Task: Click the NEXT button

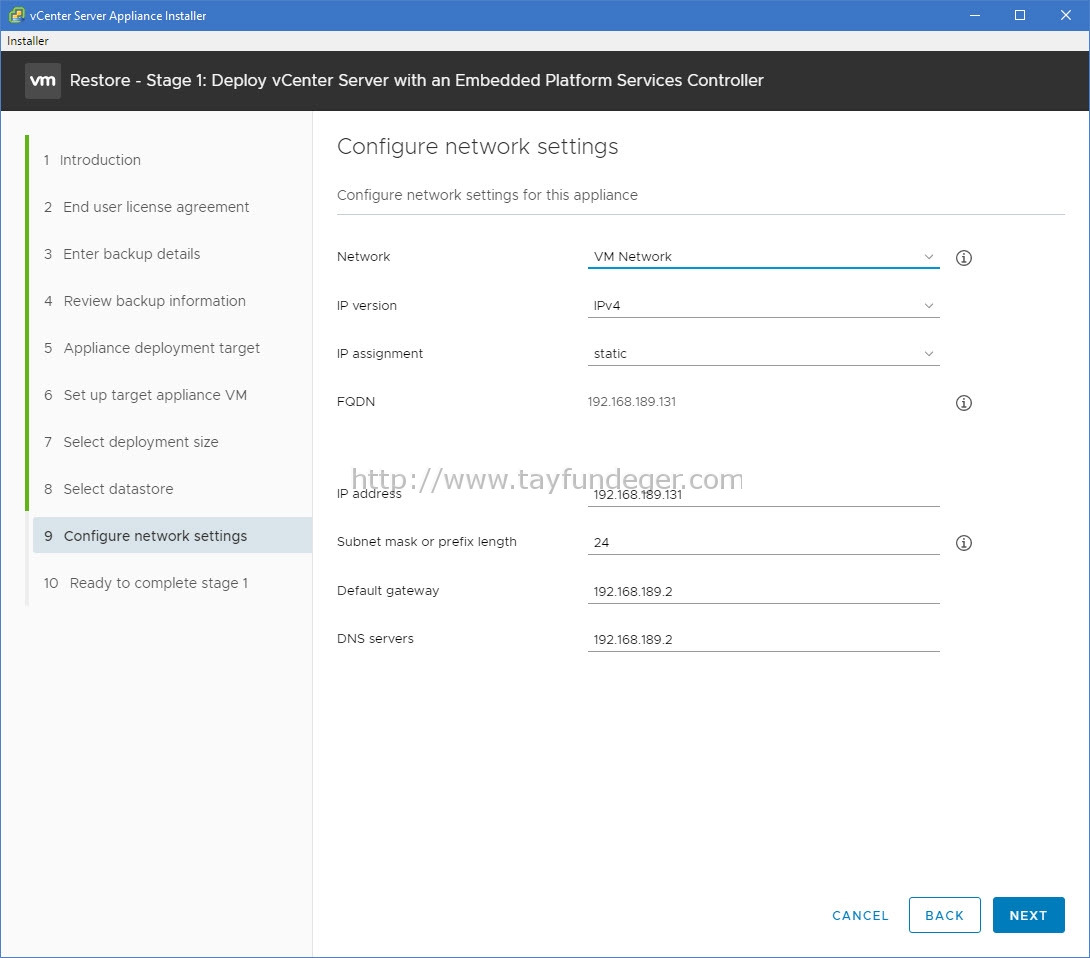Action: (x=1028, y=915)
